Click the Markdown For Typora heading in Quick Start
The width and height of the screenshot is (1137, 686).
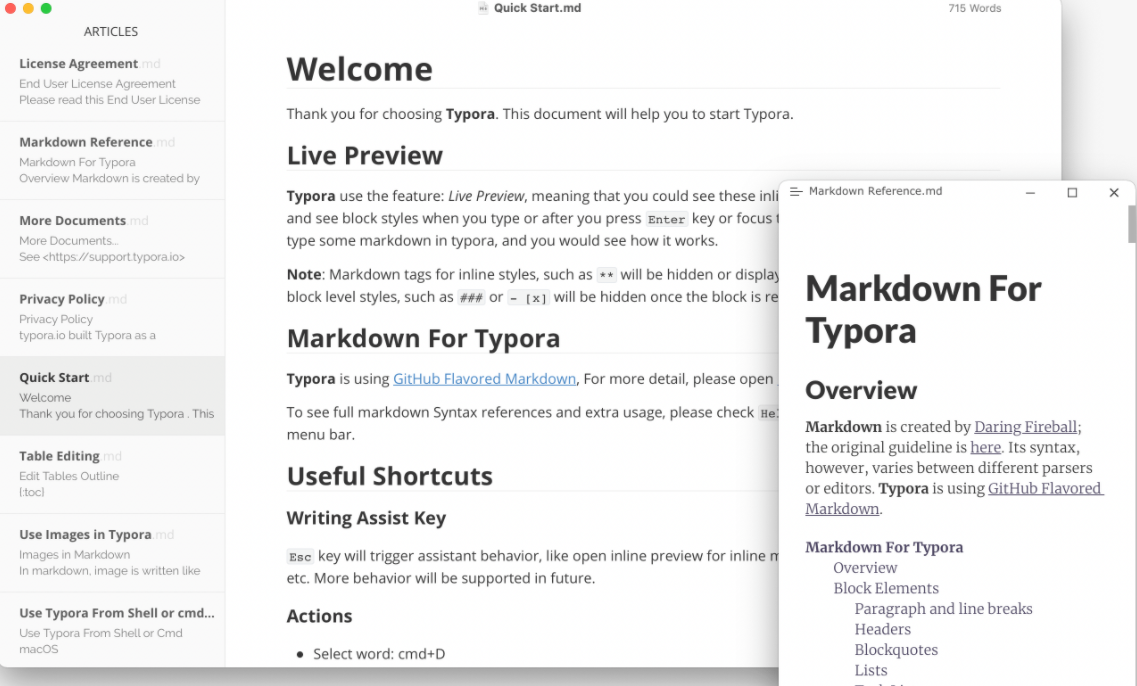coord(423,339)
